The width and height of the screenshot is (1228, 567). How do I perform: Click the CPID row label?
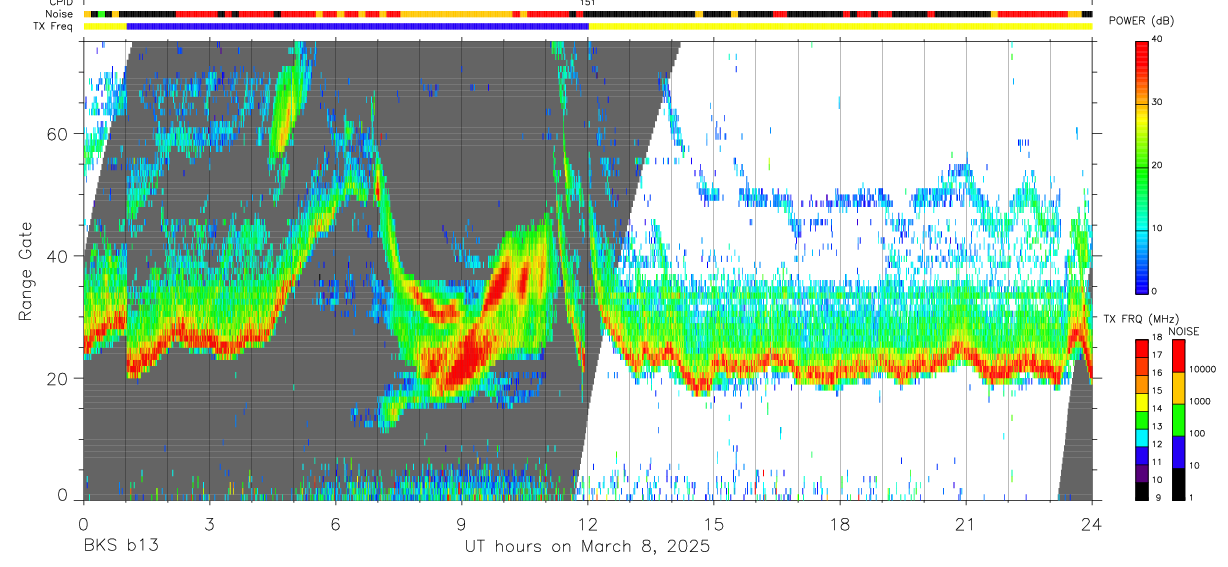point(61,3)
